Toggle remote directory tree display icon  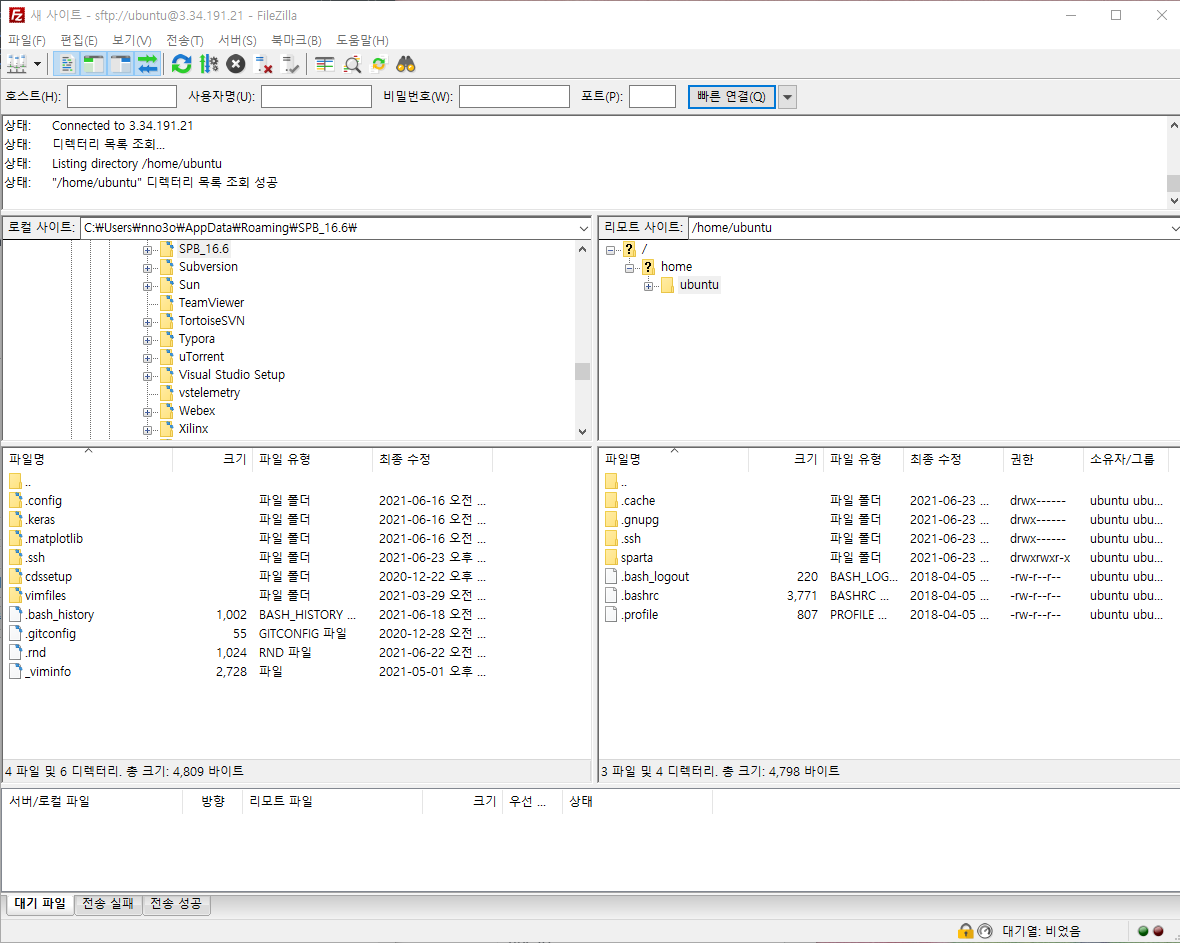click(x=121, y=64)
